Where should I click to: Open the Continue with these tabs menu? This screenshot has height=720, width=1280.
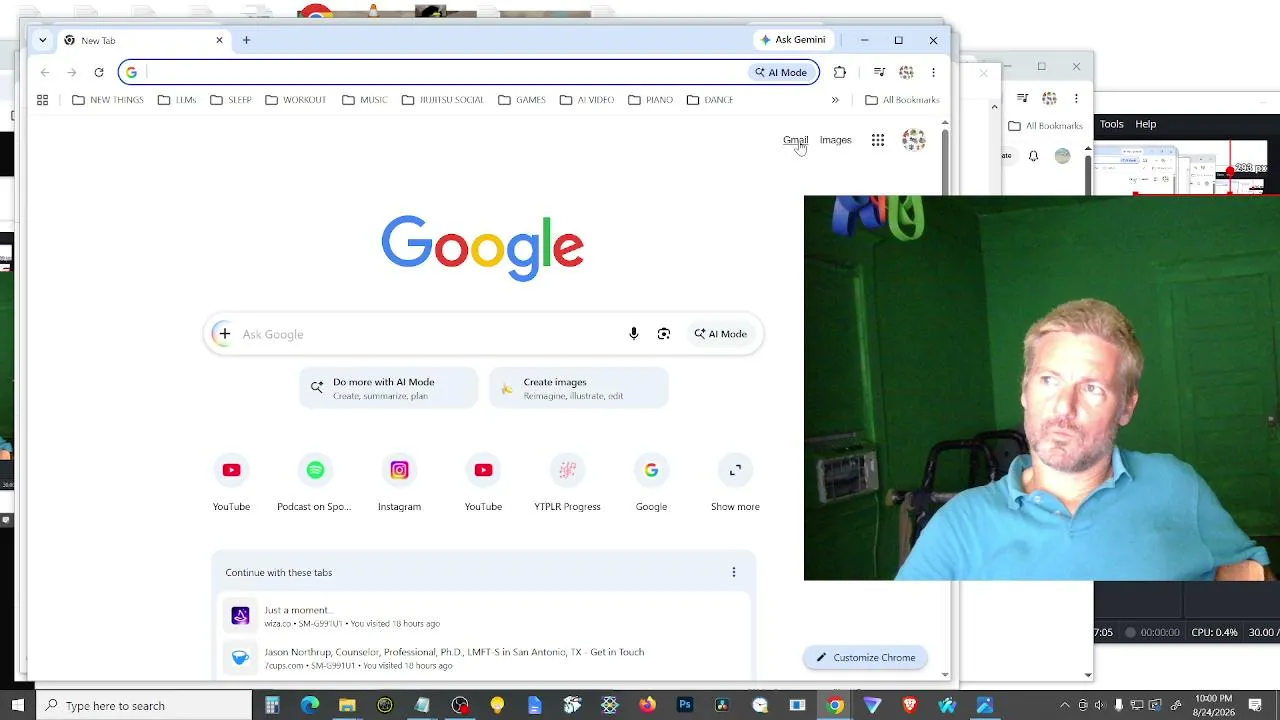(734, 573)
